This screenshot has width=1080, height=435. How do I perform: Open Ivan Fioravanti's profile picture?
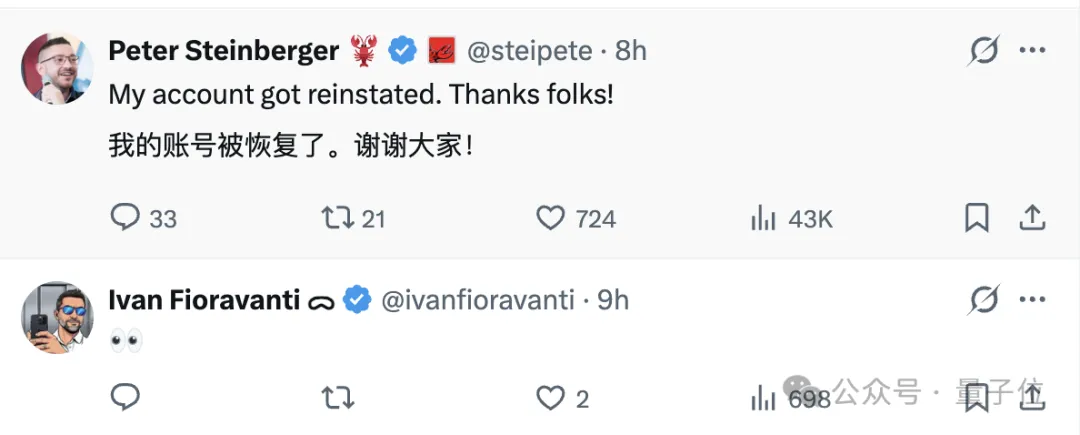point(57,317)
